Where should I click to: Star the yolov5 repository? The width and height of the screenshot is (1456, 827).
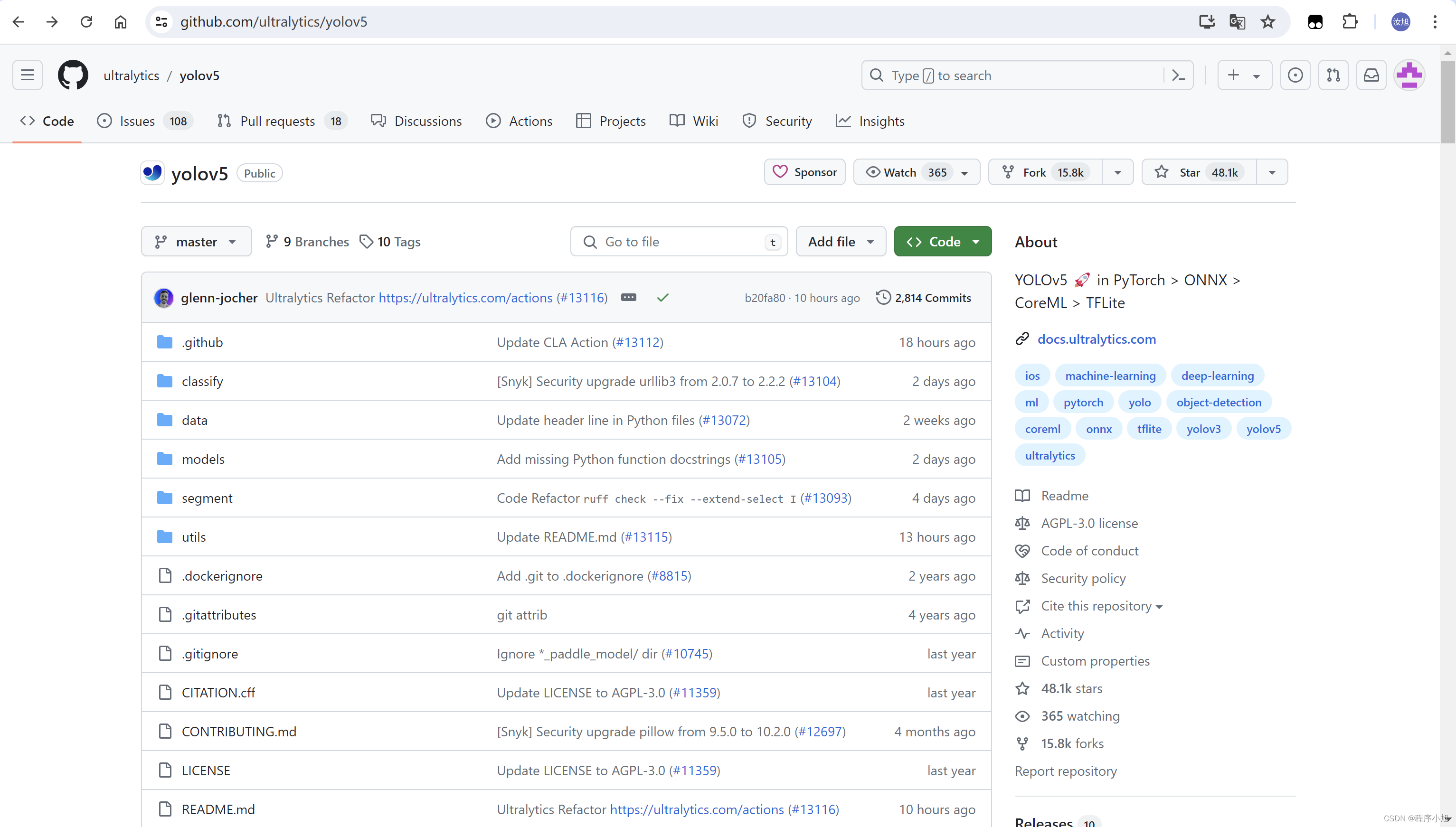point(1198,172)
